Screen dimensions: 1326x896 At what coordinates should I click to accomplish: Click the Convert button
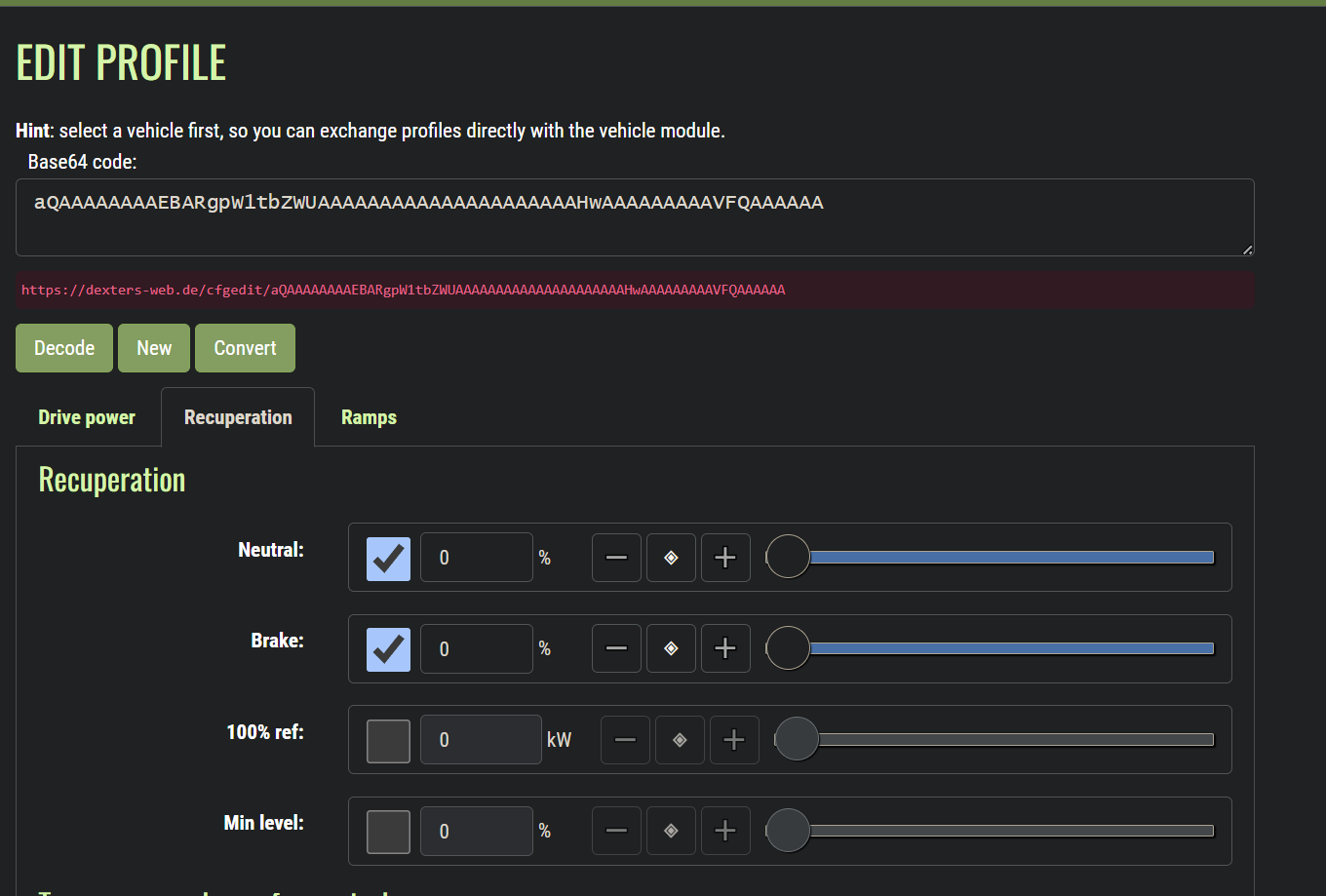click(245, 348)
